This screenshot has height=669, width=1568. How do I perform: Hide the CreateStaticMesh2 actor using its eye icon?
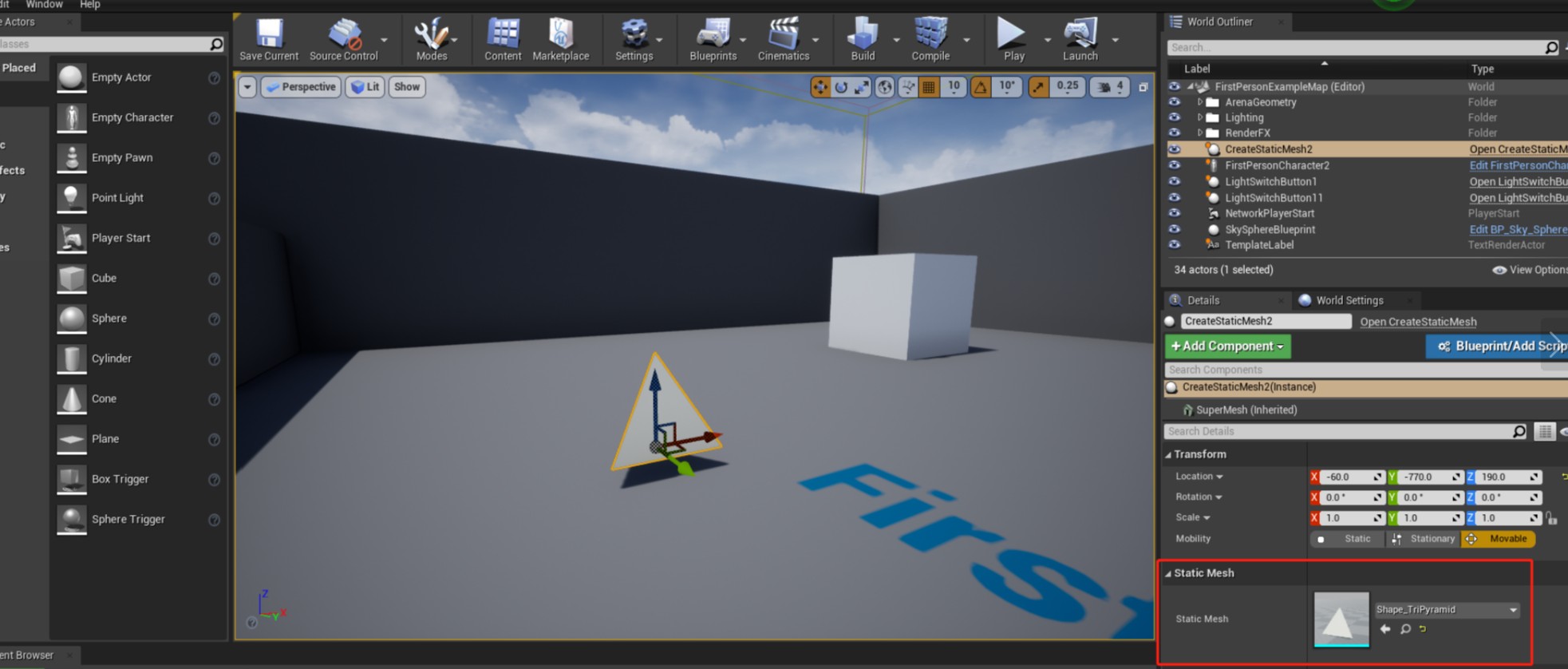tap(1174, 149)
